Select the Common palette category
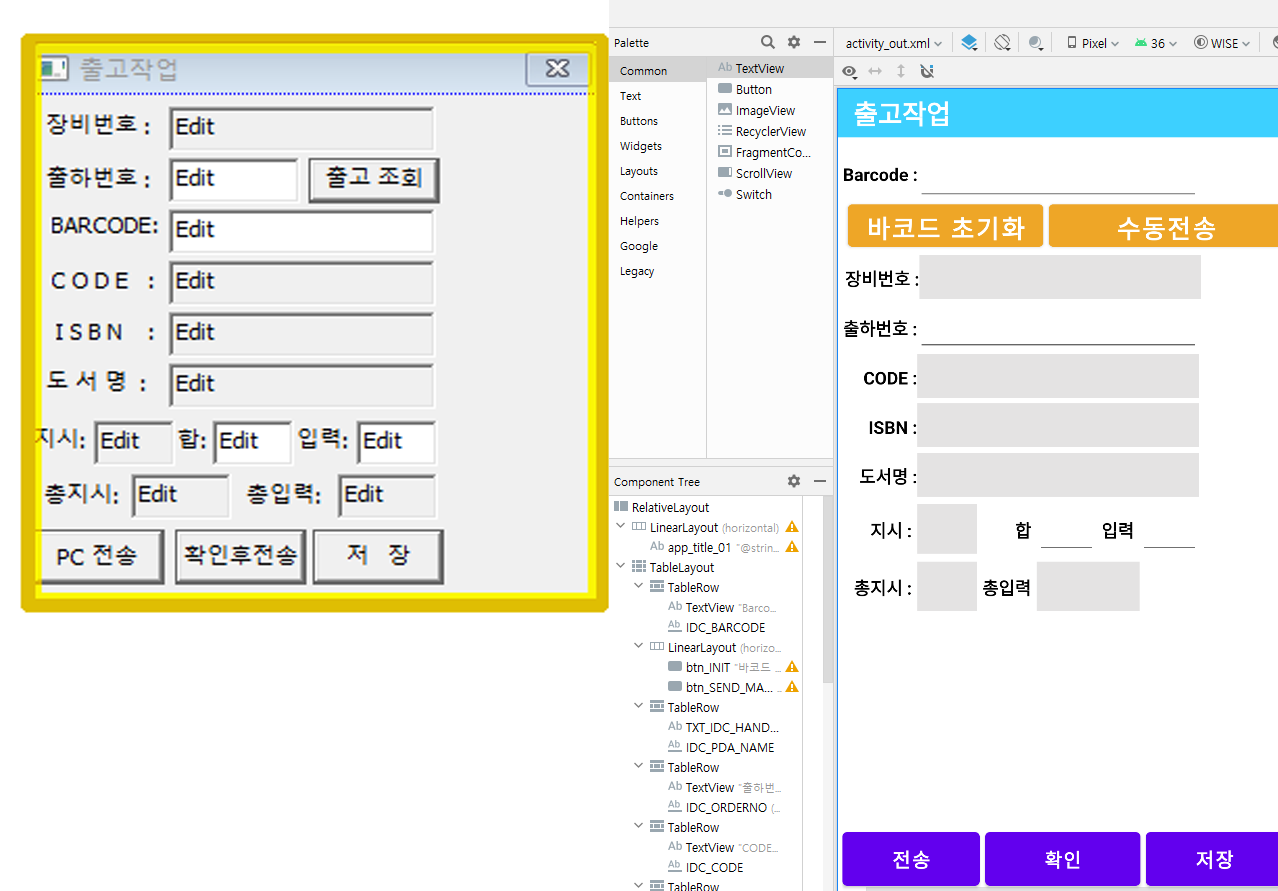This screenshot has width=1278, height=891. pos(657,71)
